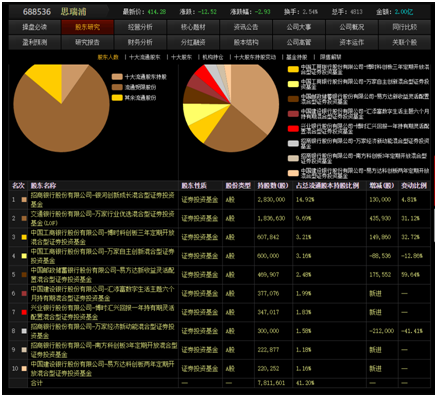The height and width of the screenshot is (397, 437).
Task: Open the 公司大事 tab
Action: [x=299, y=27]
